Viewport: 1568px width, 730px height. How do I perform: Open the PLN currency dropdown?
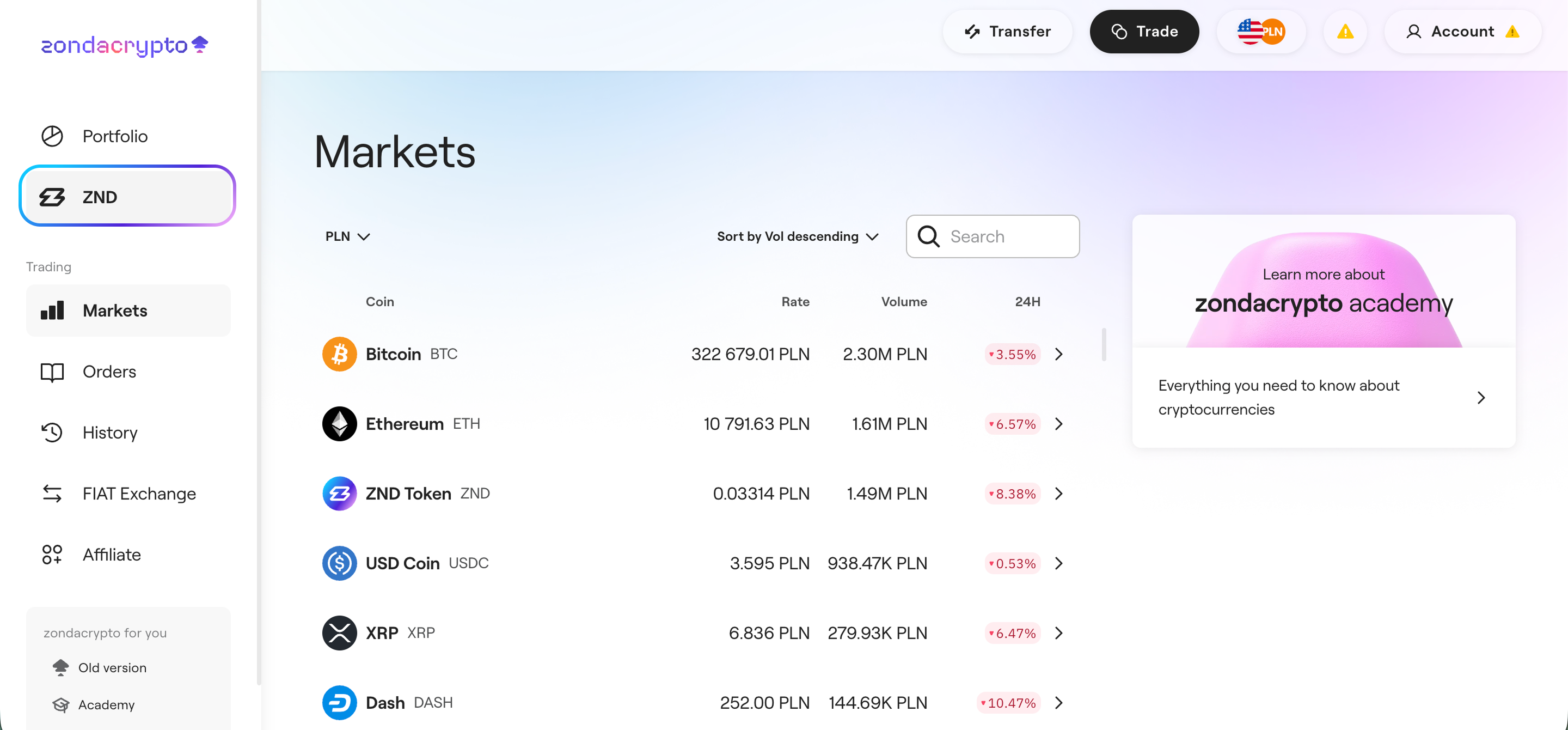pos(347,236)
